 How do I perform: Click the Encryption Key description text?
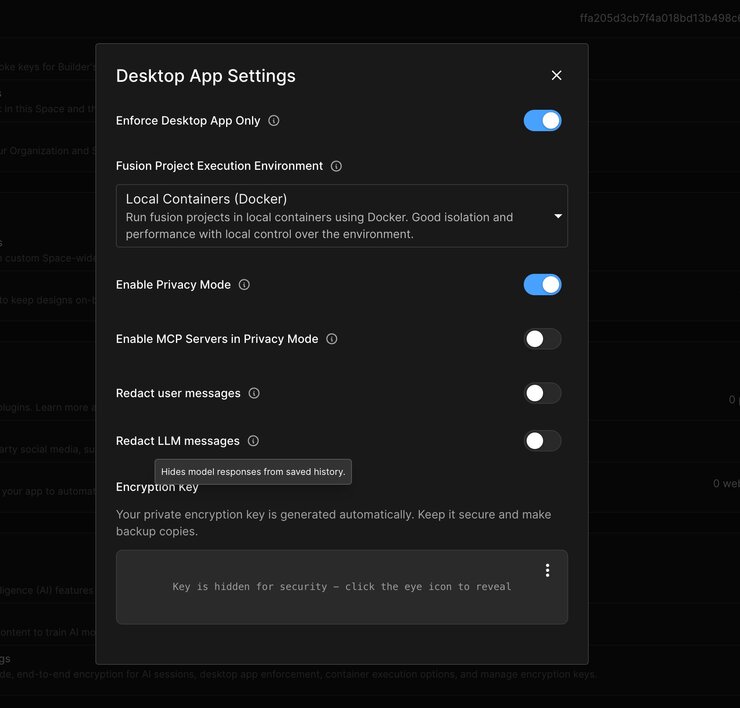(x=333, y=523)
